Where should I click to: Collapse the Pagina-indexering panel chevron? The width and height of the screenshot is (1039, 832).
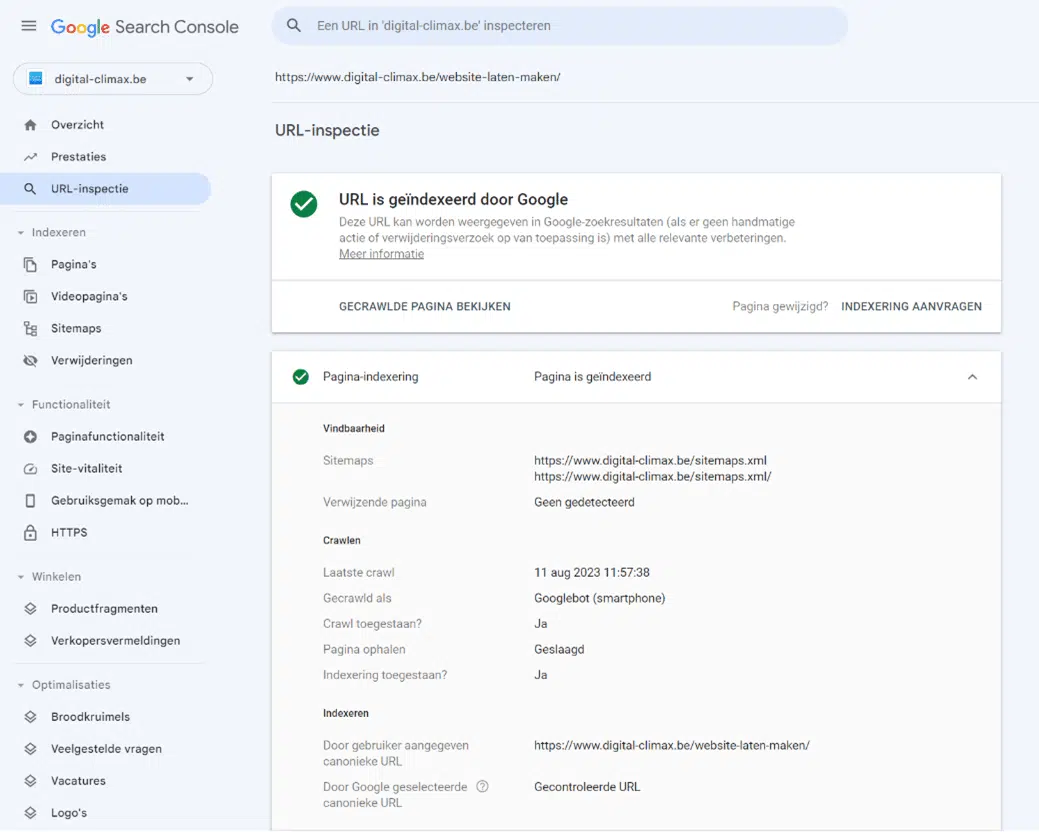[972, 377]
